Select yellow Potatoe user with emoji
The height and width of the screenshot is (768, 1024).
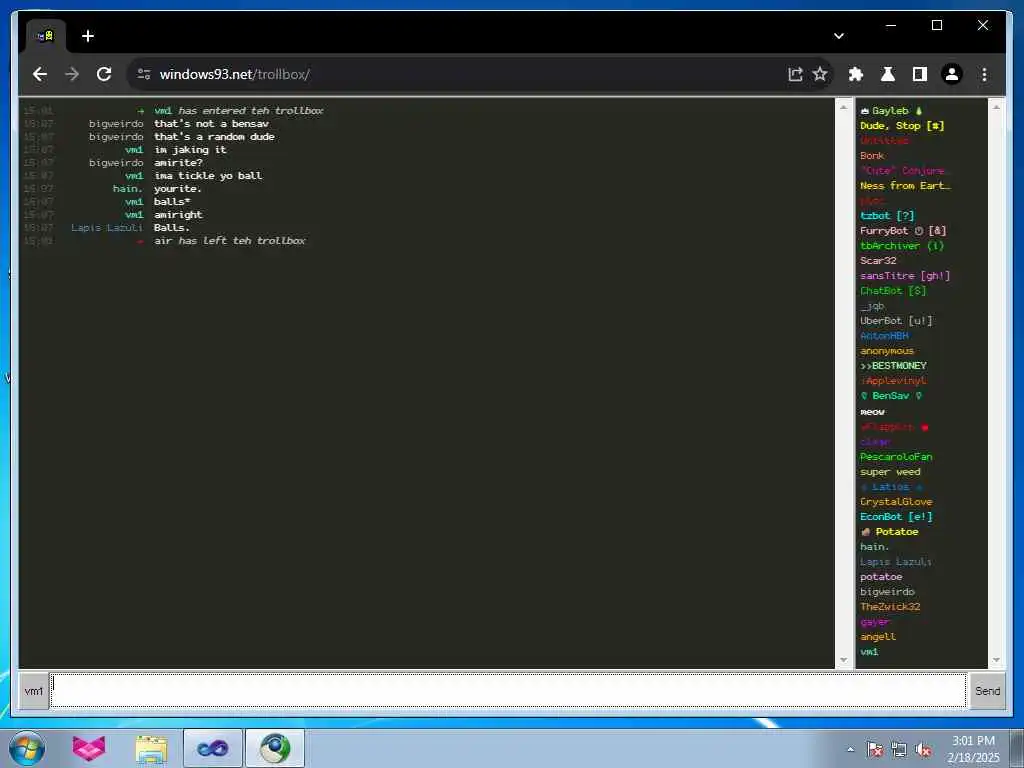tap(889, 532)
